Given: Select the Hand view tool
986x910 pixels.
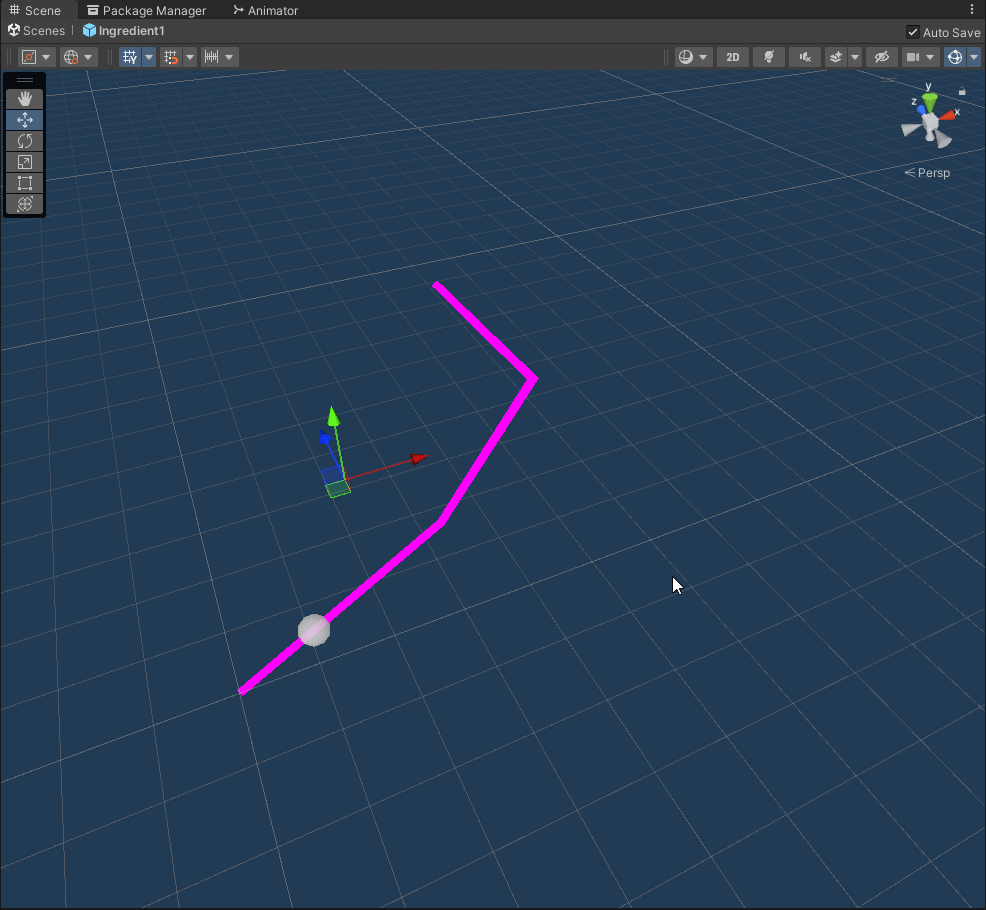Looking at the screenshot, I should [25, 98].
